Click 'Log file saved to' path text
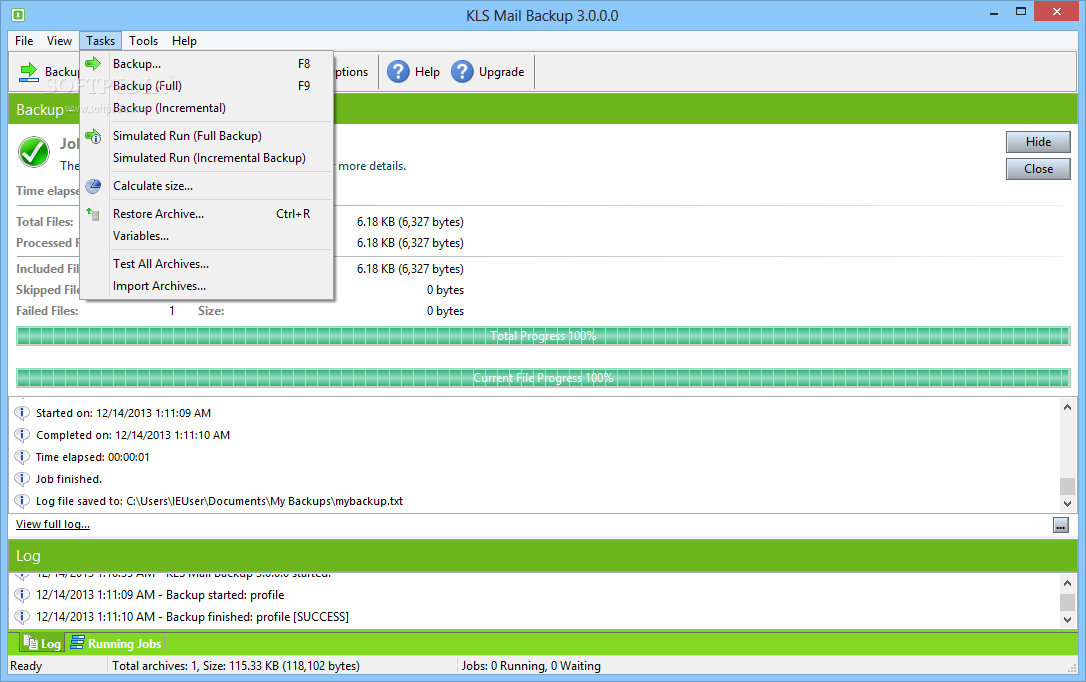Image resolution: width=1086 pixels, height=682 pixels. [x=220, y=501]
